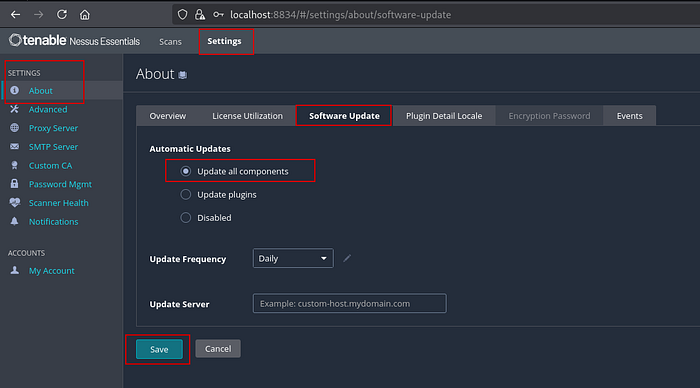Go to the browser home icon
700x388 pixels.
[x=84, y=15]
